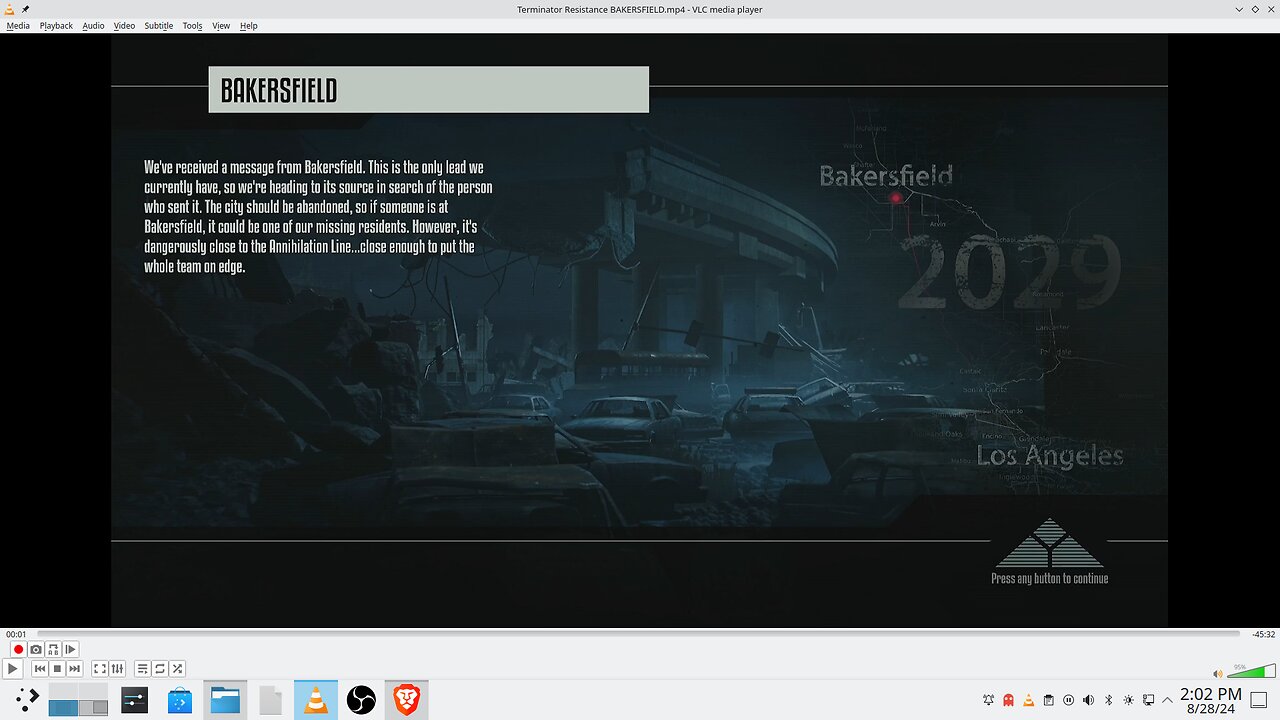Open System Settings from the taskbar
Image resolution: width=1280 pixels, height=720 pixels.
click(135, 700)
